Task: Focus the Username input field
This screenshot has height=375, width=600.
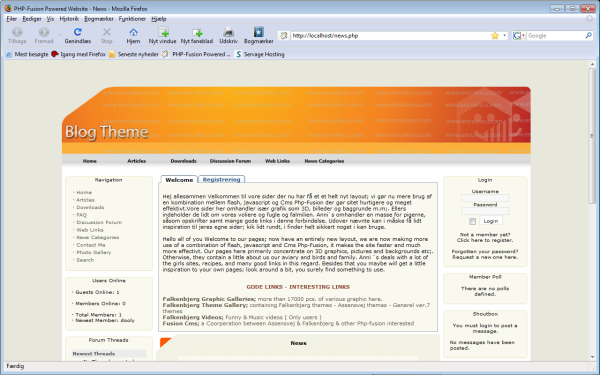Action: [485, 198]
